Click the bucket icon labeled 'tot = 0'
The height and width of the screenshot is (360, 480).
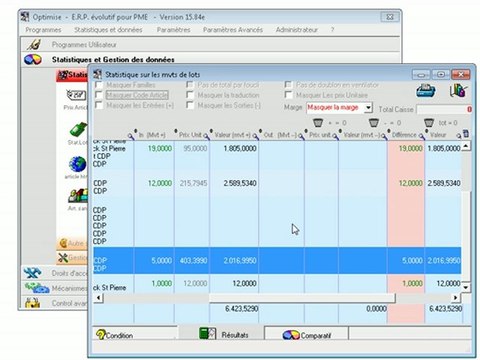[429, 122]
